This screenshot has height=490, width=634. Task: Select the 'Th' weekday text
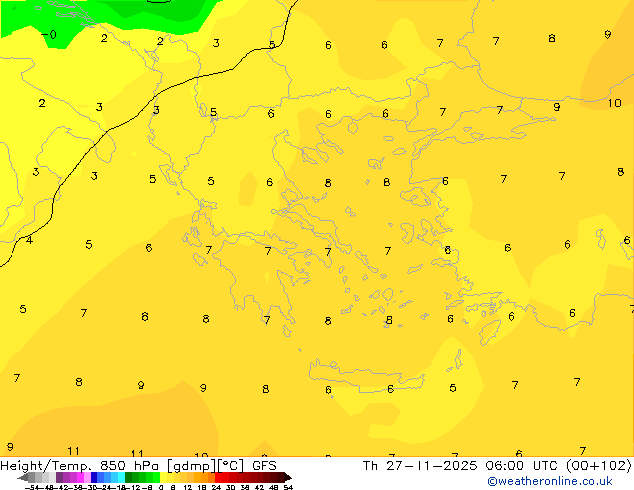370,466
